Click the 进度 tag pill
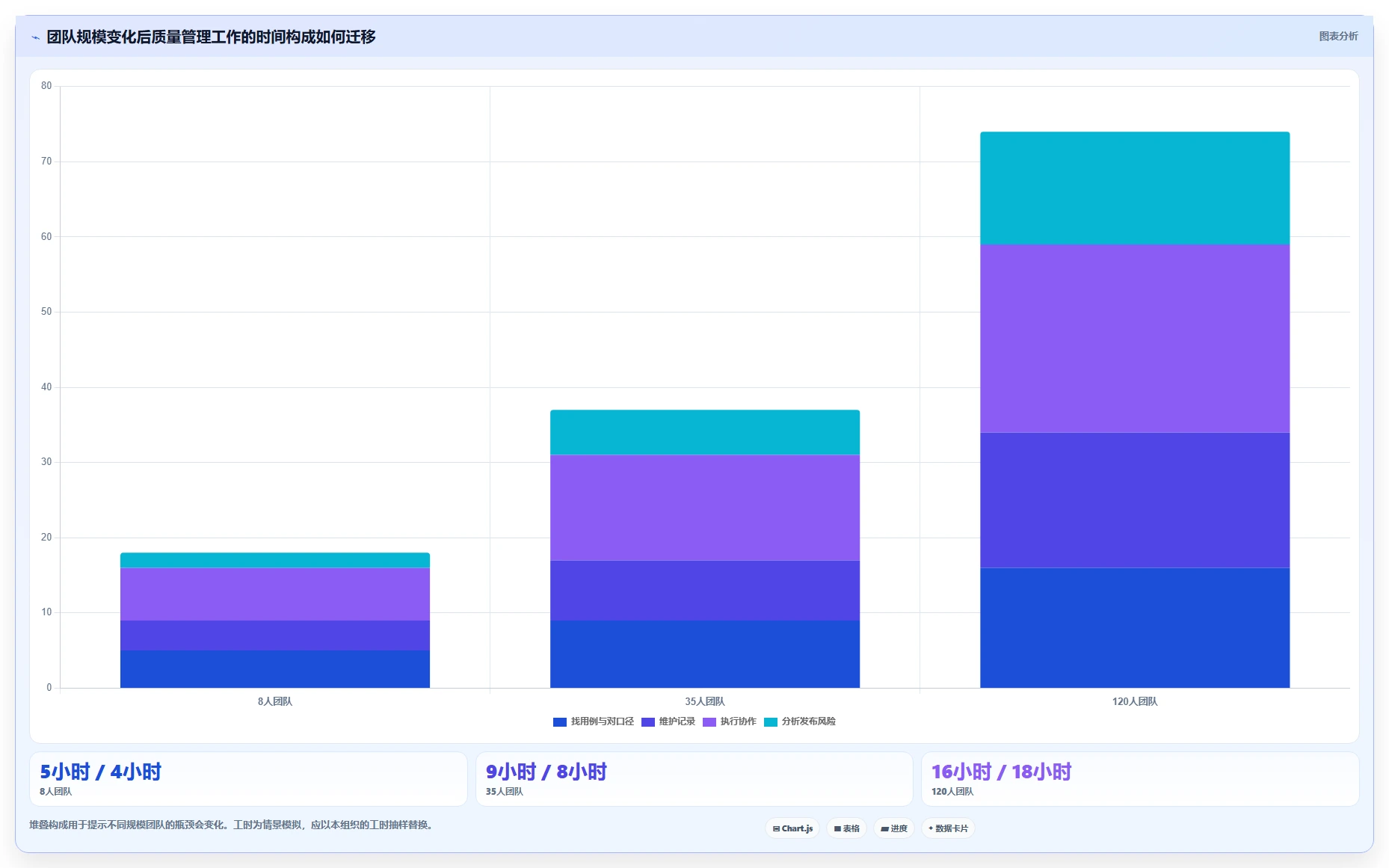 pyautogui.click(x=894, y=828)
